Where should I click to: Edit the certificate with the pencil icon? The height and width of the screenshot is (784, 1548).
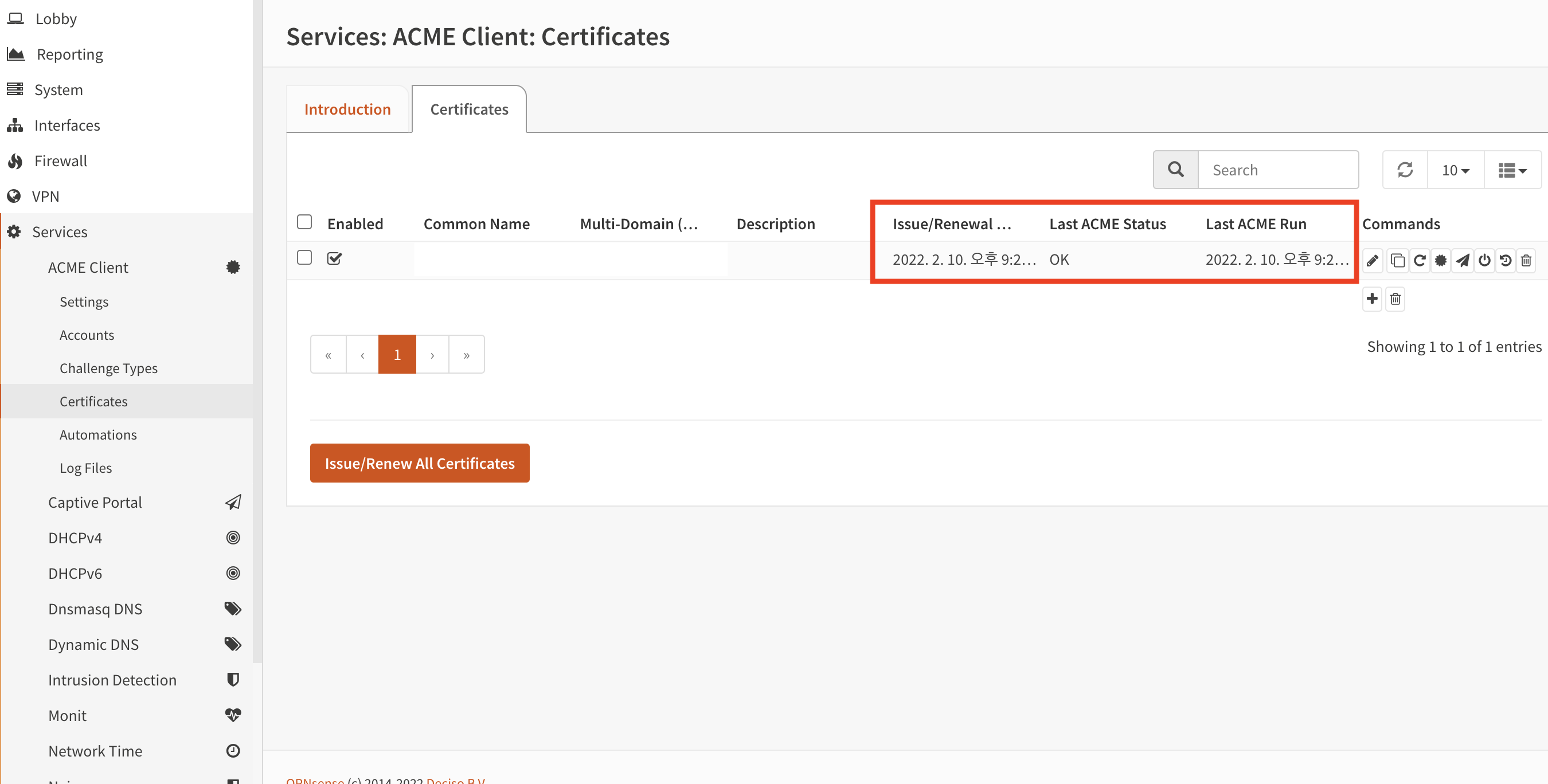(x=1373, y=261)
